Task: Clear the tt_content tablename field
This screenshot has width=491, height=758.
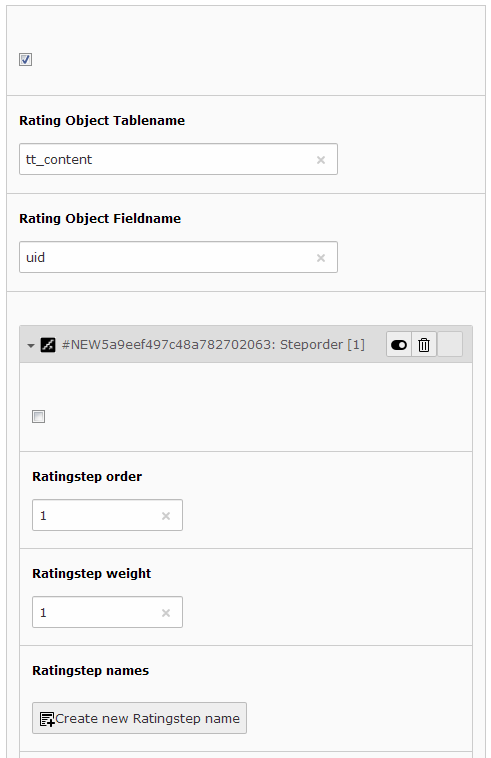Action: pos(321,160)
